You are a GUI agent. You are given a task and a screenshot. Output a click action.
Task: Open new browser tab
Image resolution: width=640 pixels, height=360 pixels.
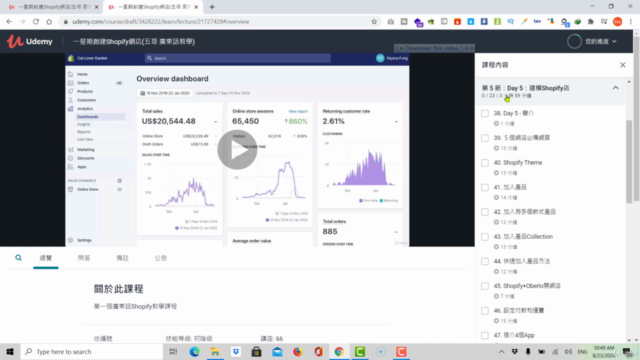(212, 7)
